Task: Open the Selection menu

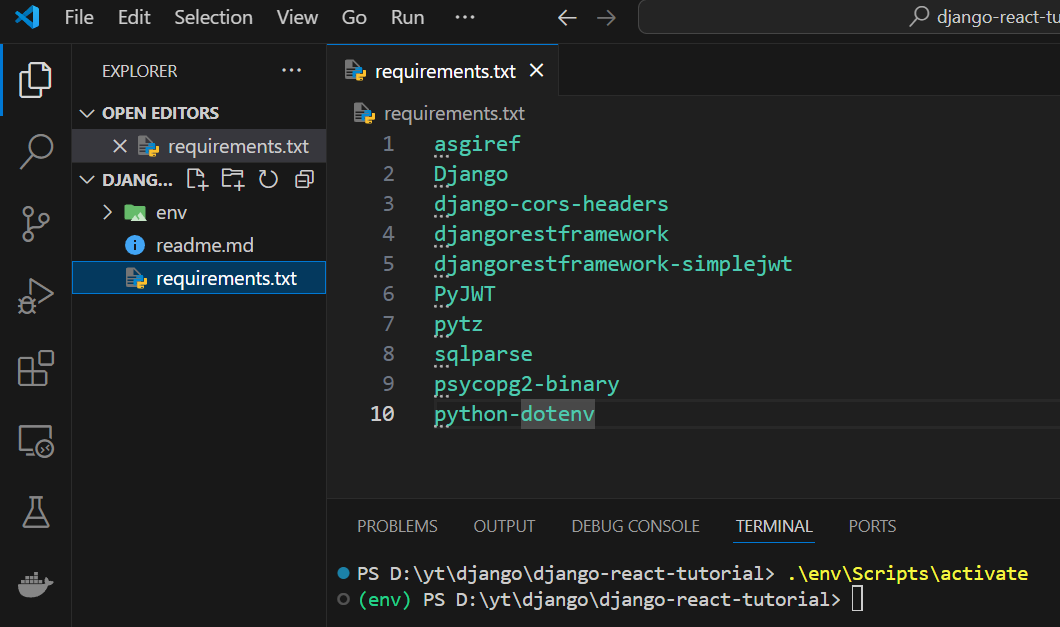Action: pos(213,18)
